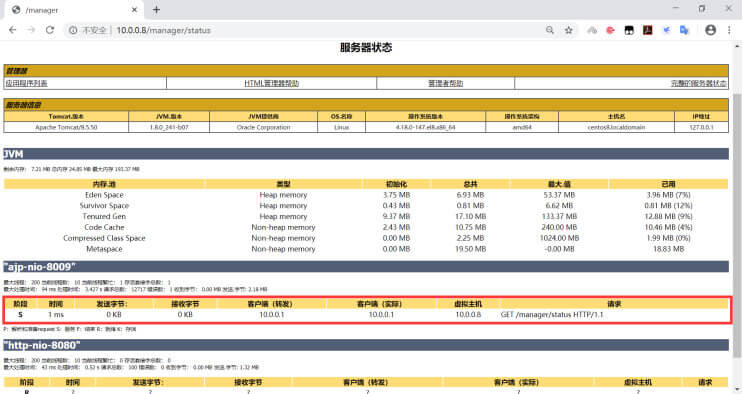The height and width of the screenshot is (394, 742).
Task: Click the "http-nio-8080" section header
Action: pos(366,345)
